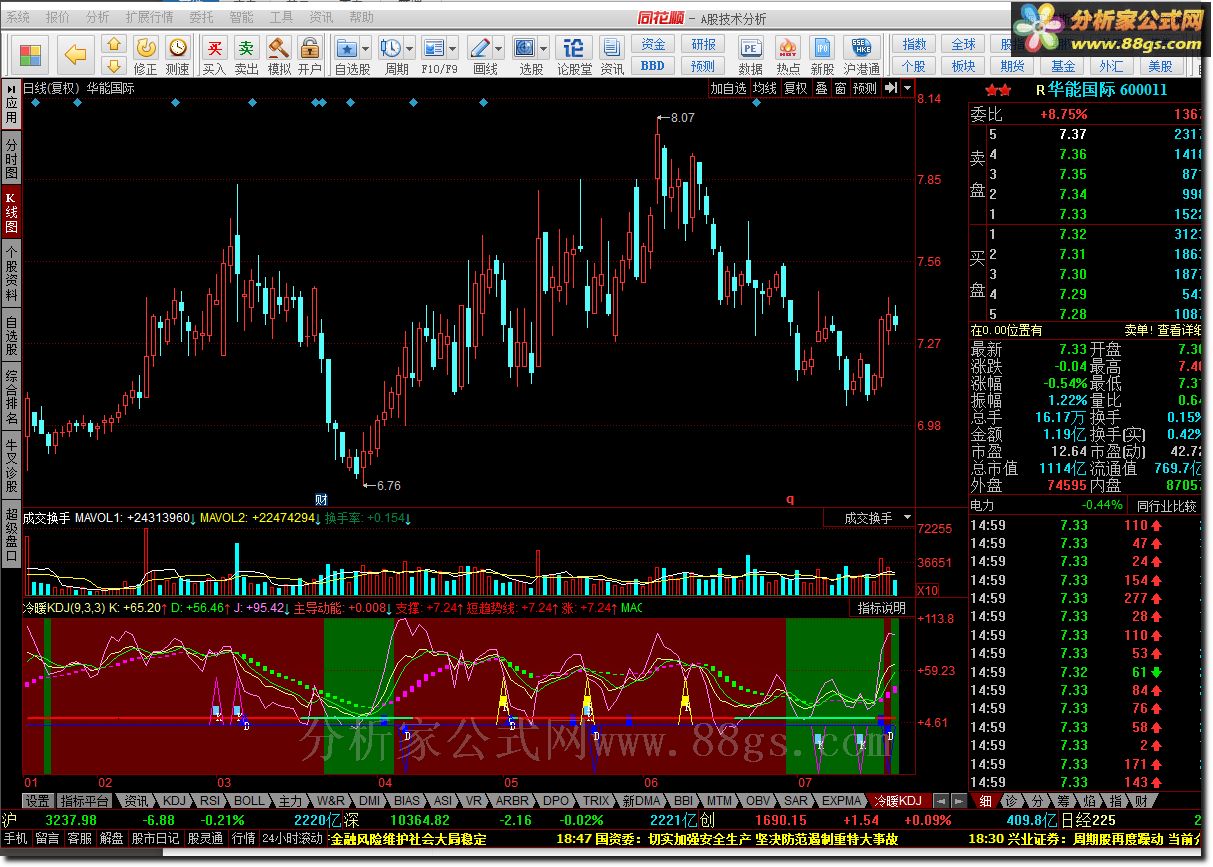Click the 卖出 sell icon
The width and height of the screenshot is (1213, 867).
coord(246,55)
